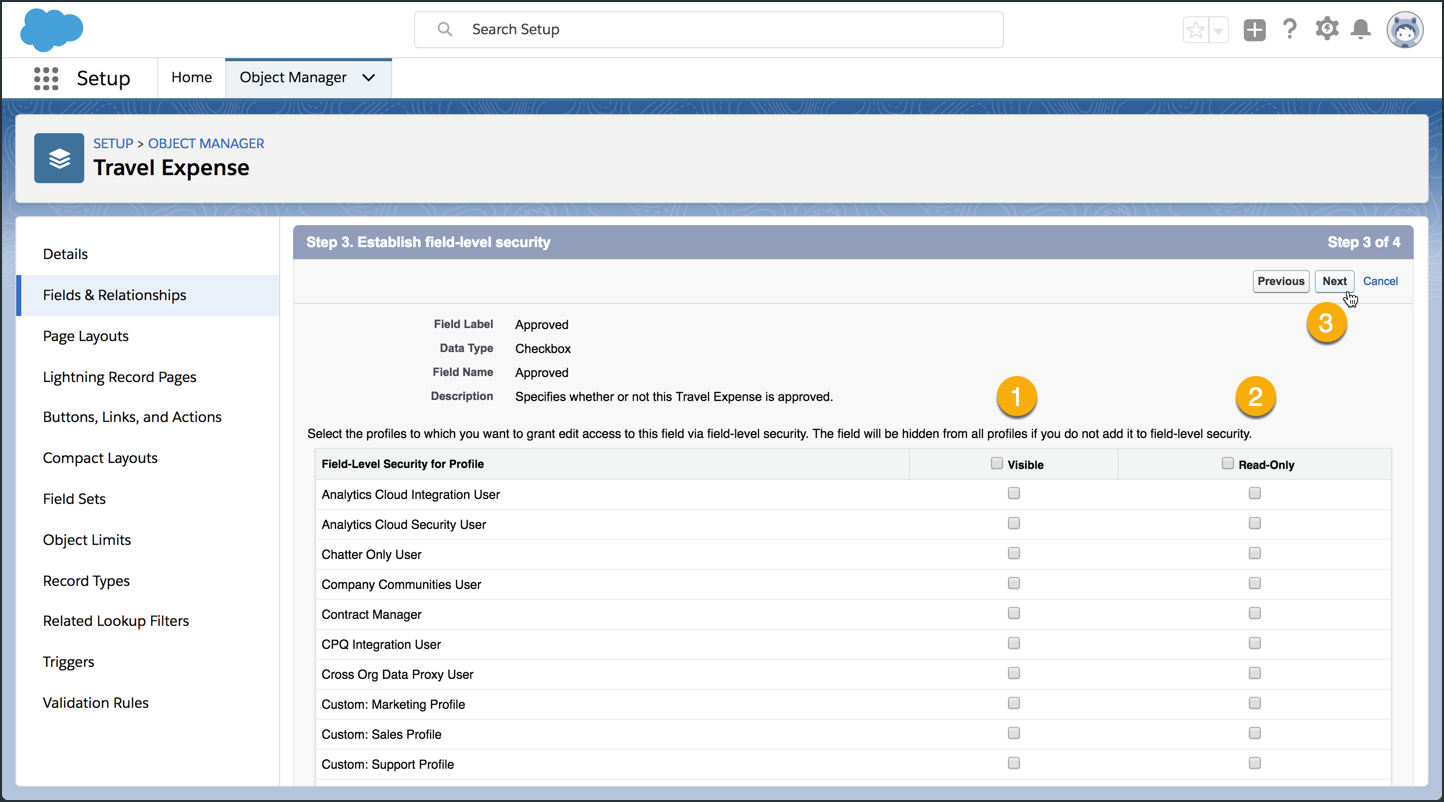Check Read-Only for Custom: Support Profile
This screenshot has width=1444, height=802.
tap(1255, 763)
